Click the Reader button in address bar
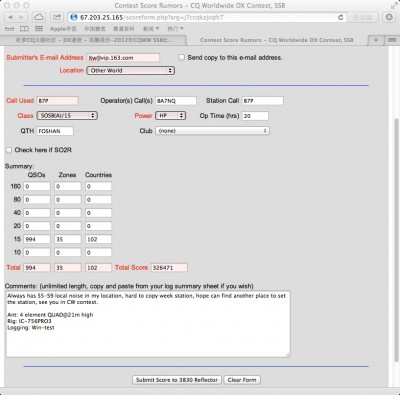 (x=362, y=17)
